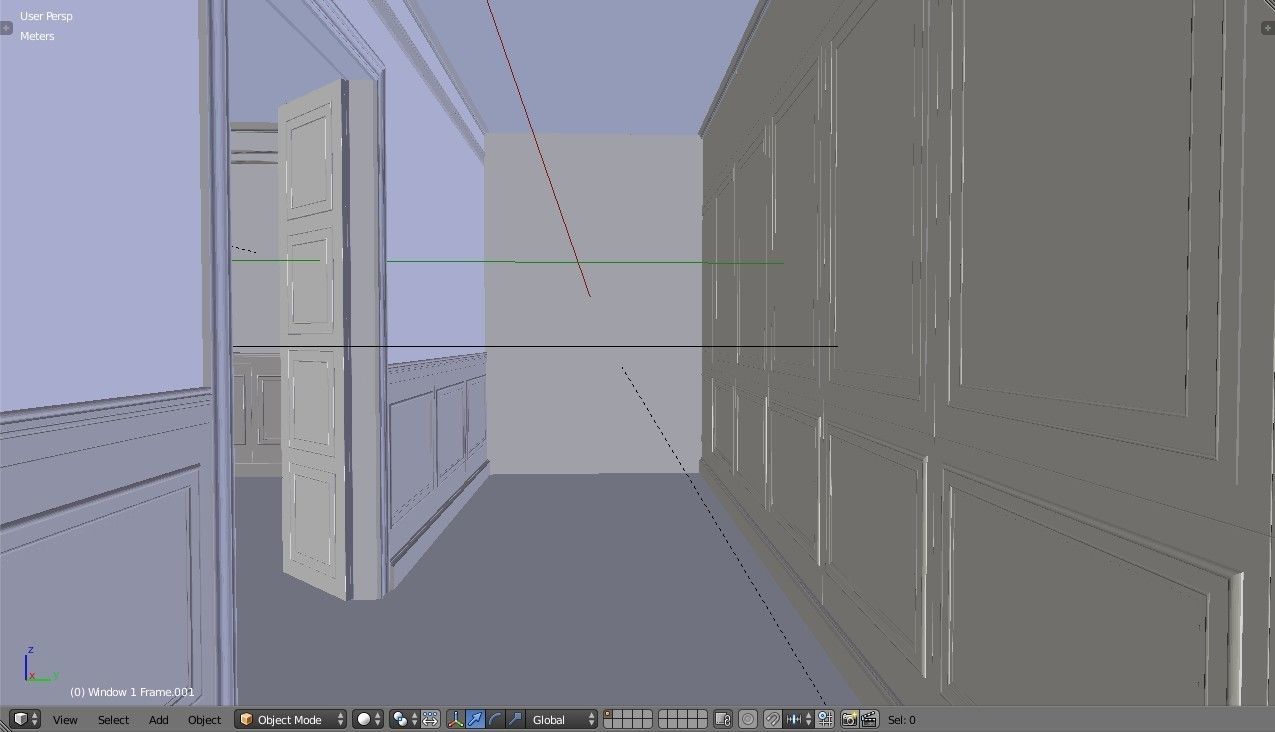The width and height of the screenshot is (1275, 732).
Task: Open the snap element type selector
Action: 797,719
